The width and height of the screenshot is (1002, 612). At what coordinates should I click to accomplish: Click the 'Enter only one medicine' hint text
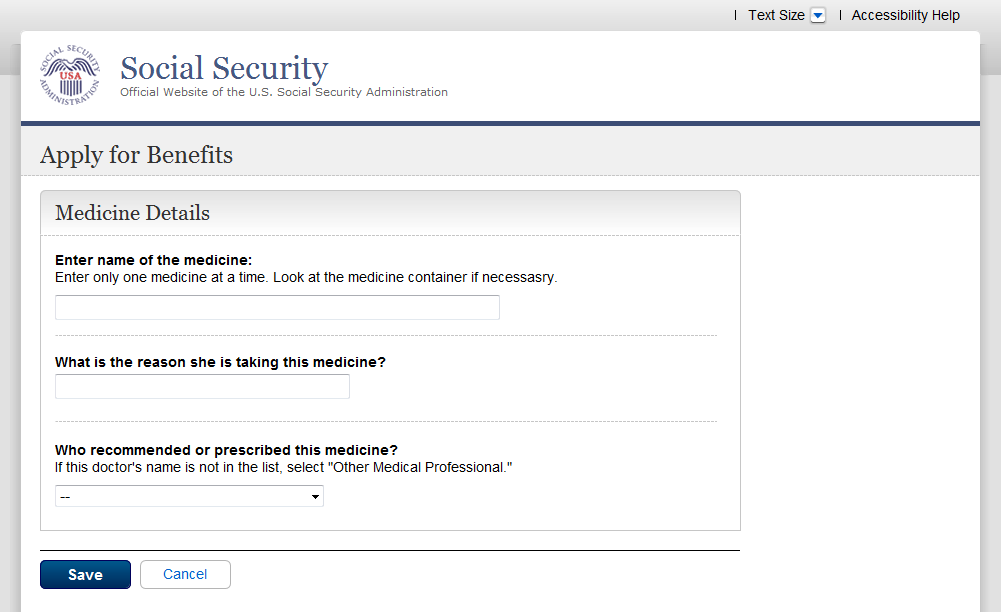click(x=306, y=277)
